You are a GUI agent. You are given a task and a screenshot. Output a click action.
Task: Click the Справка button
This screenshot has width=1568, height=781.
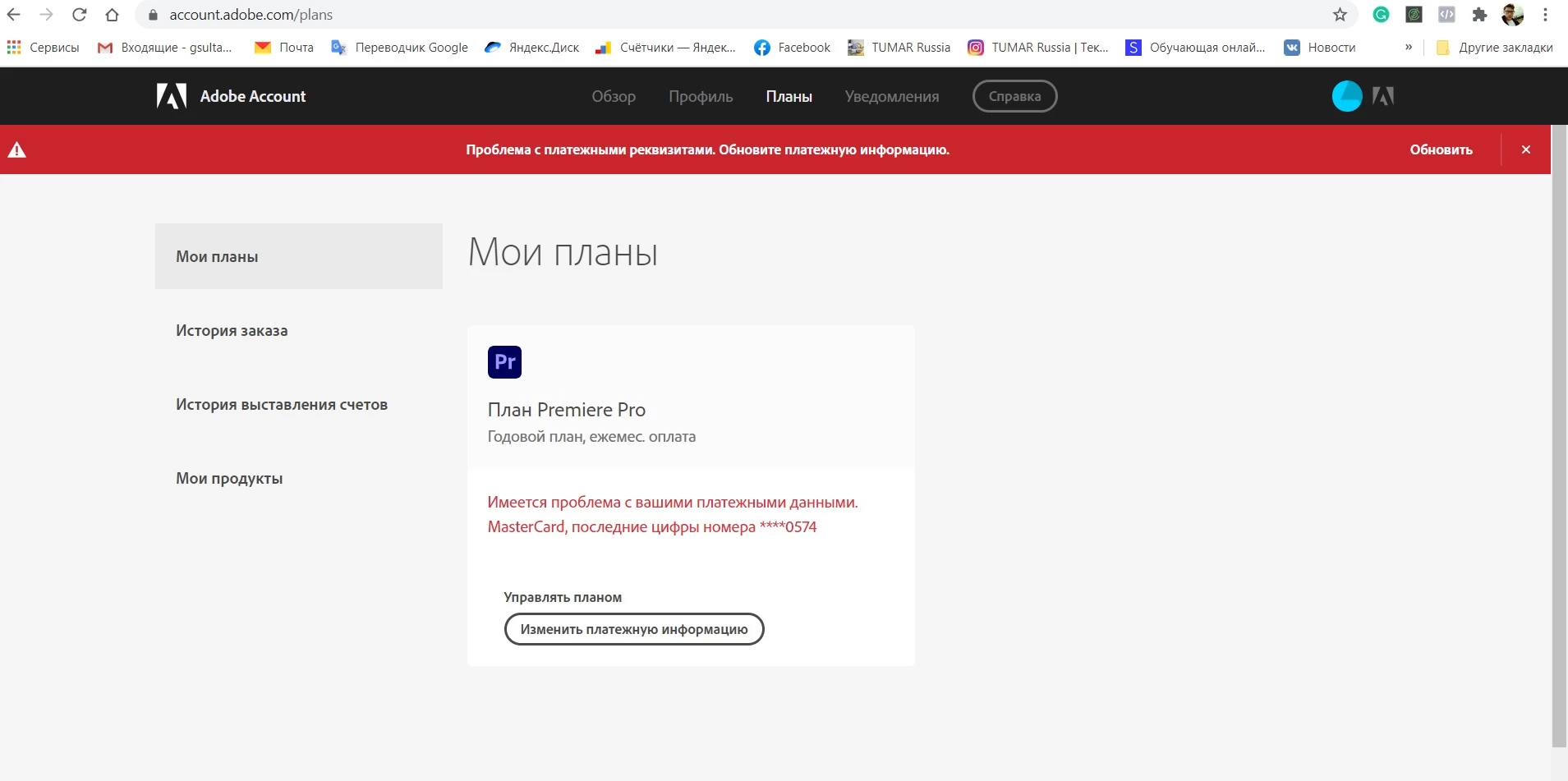[x=1014, y=96]
